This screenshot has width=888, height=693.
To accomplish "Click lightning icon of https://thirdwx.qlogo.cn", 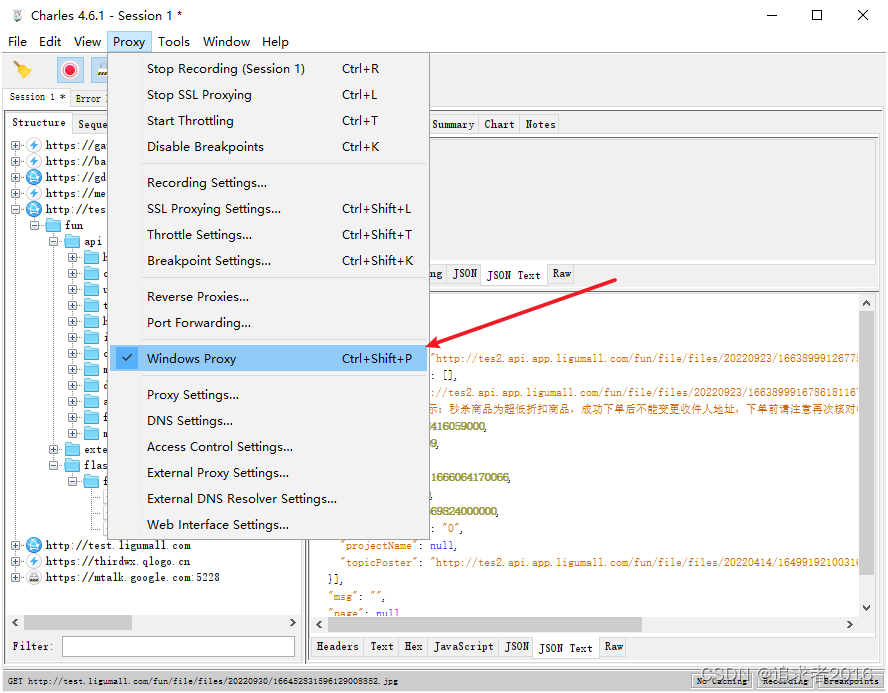I will pos(34,561).
